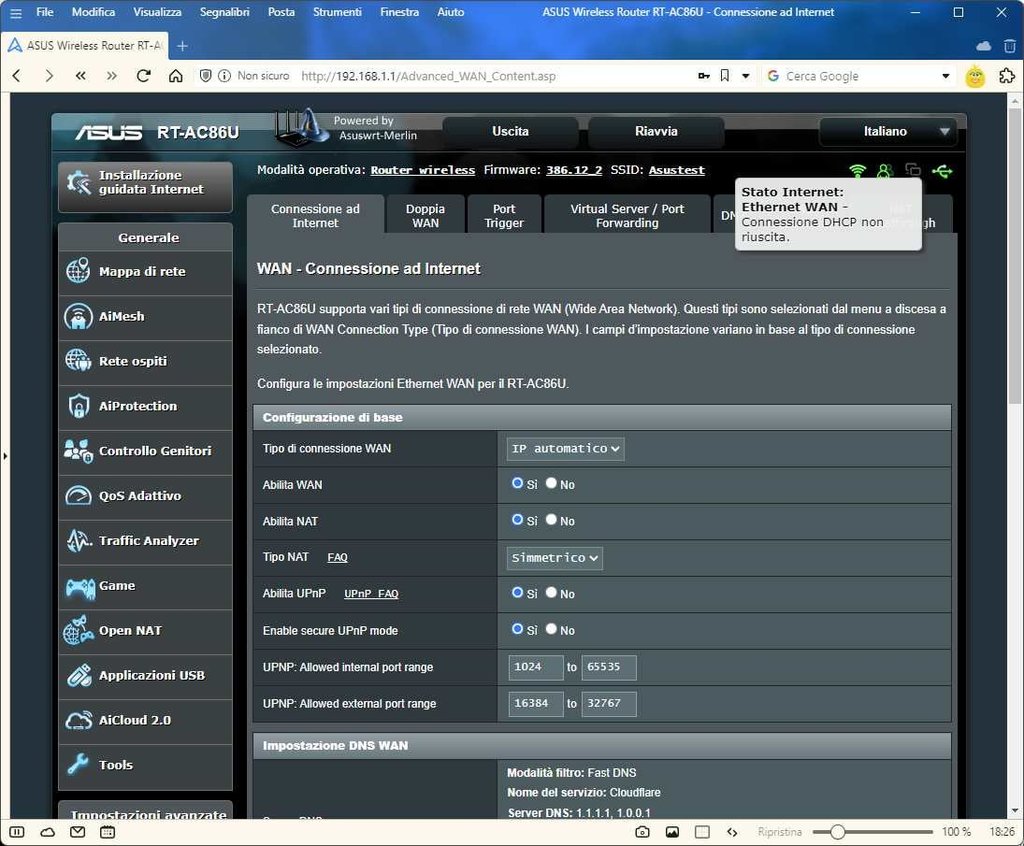Open firmware version 386.12_2 link
This screenshot has width=1024, height=846.
click(574, 170)
